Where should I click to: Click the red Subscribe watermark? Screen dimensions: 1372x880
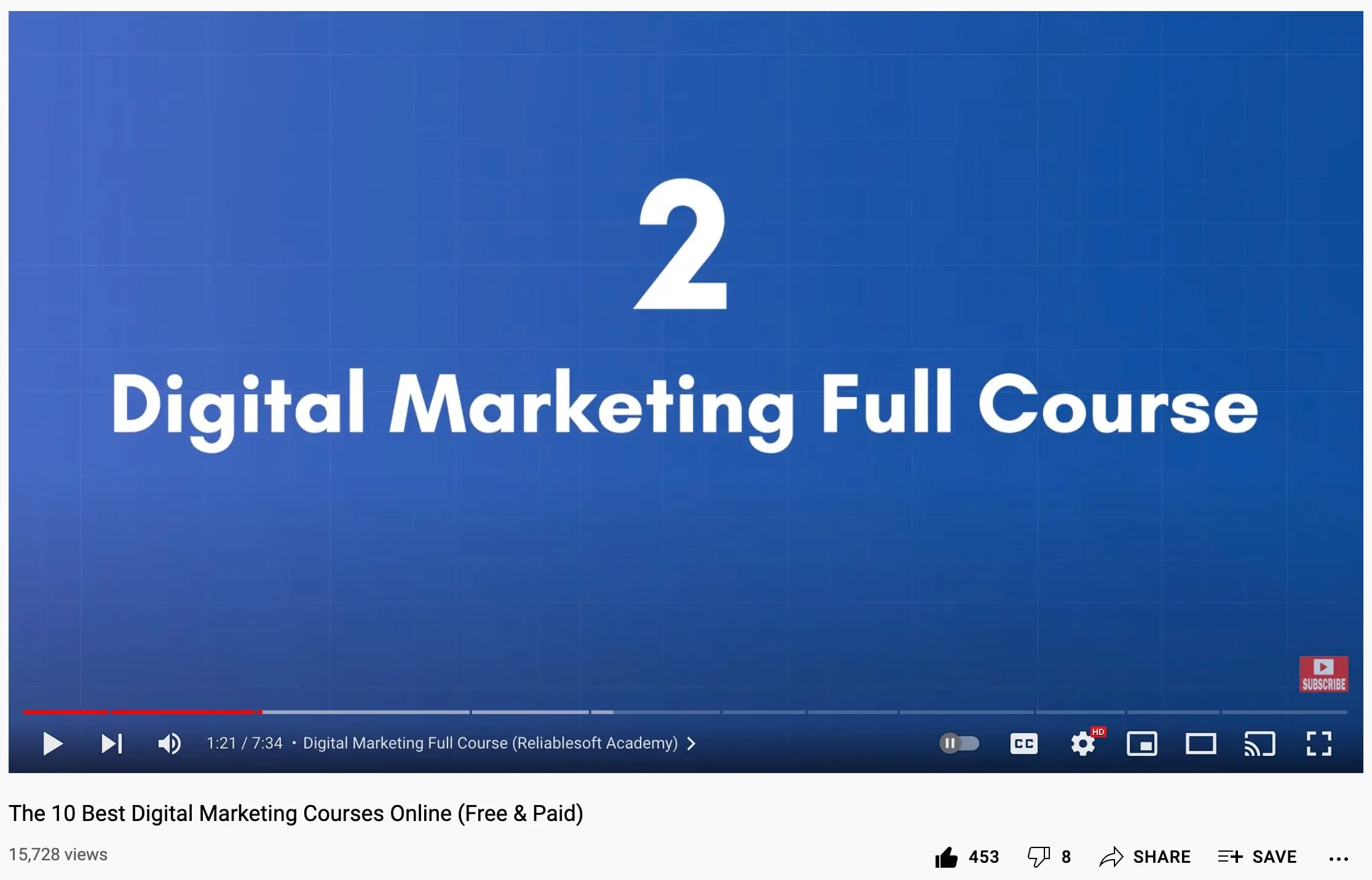tap(1323, 674)
